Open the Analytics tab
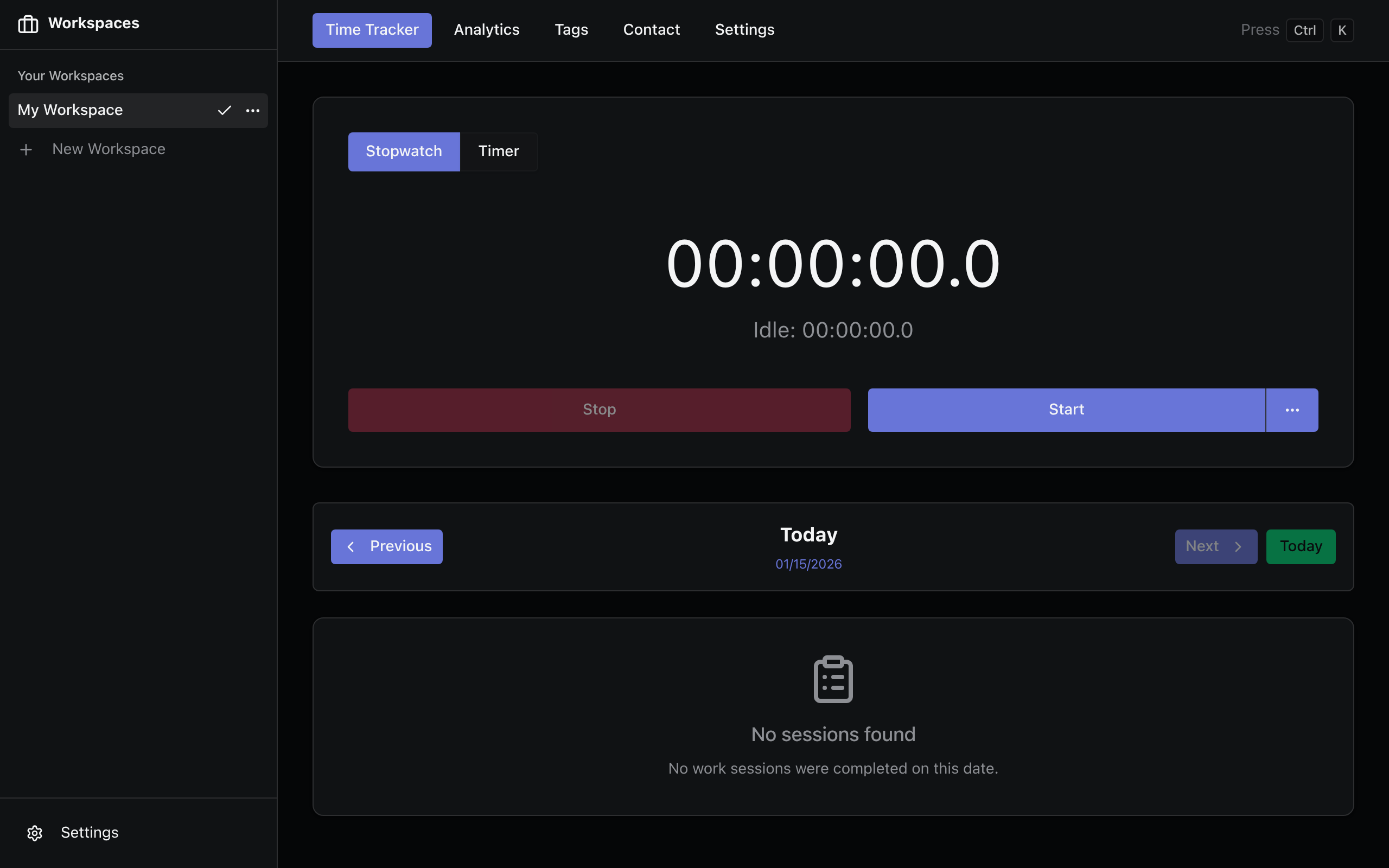The width and height of the screenshot is (1389, 868). 486,30
